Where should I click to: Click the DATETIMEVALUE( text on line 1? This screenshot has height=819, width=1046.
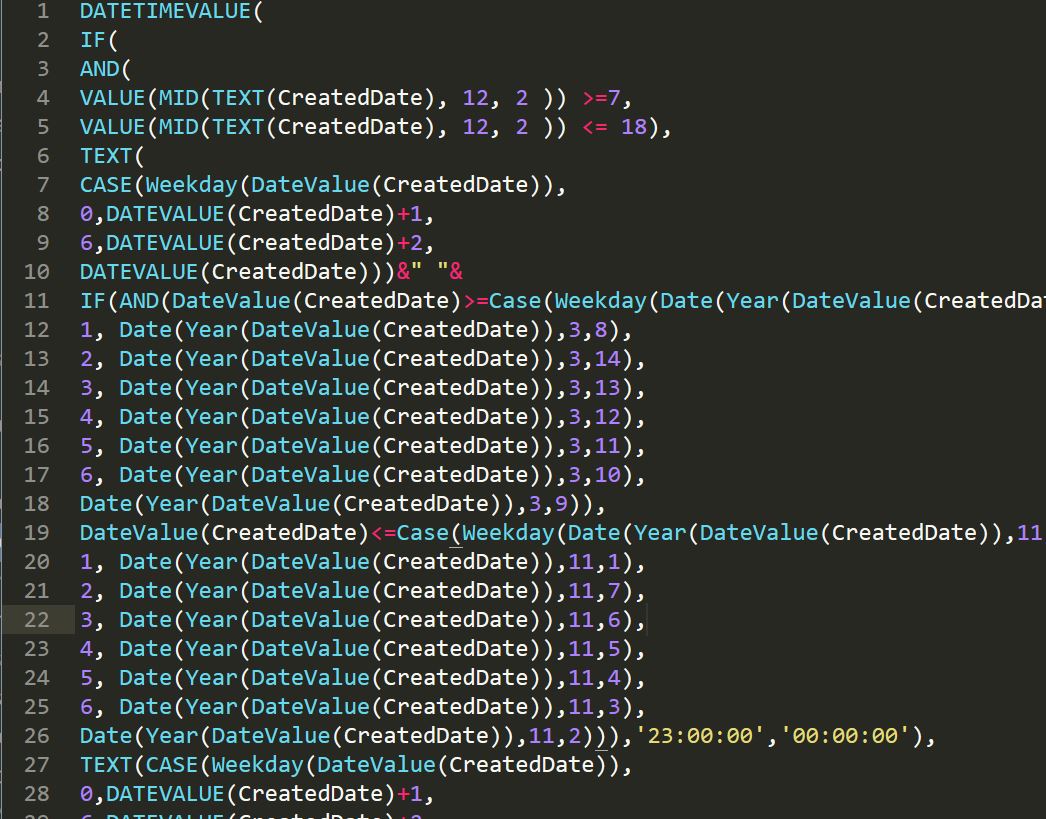(171, 11)
